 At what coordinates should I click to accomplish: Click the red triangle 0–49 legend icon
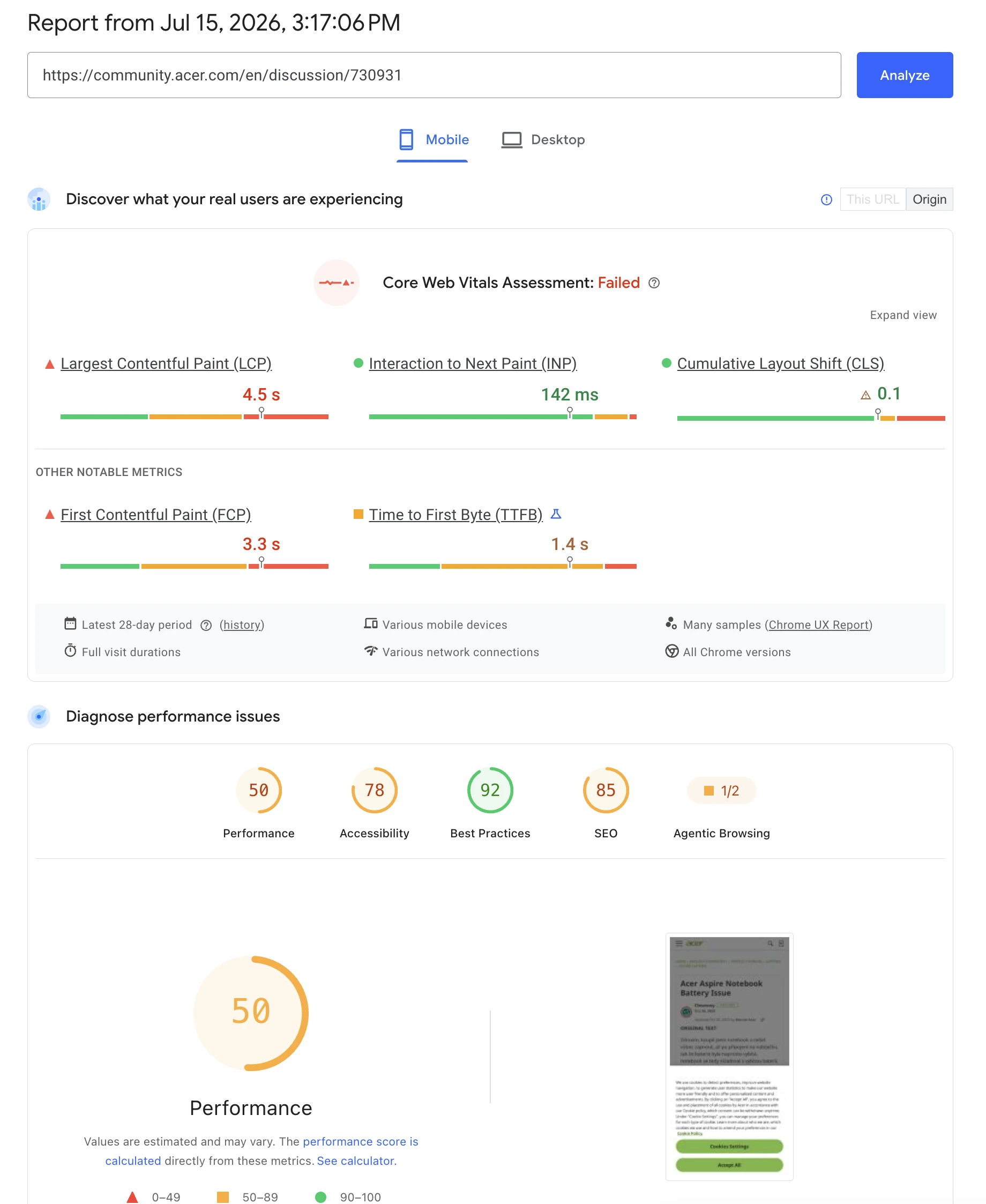[x=132, y=1198]
